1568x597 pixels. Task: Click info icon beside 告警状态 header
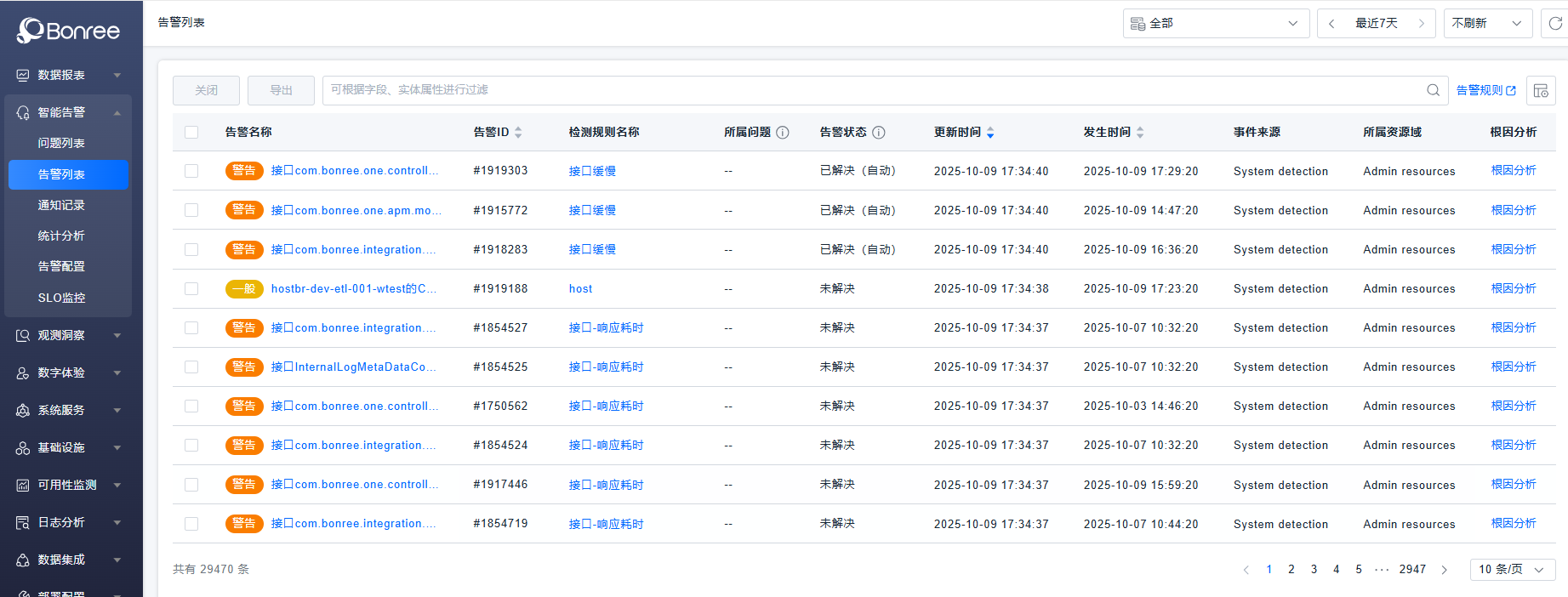(x=879, y=133)
